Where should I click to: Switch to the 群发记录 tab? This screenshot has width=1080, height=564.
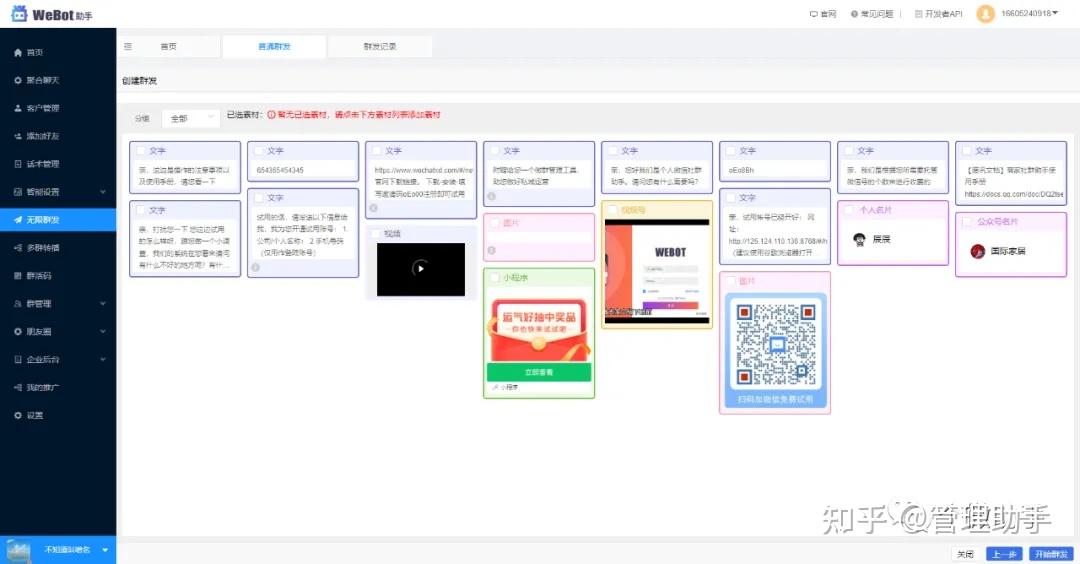(380, 47)
